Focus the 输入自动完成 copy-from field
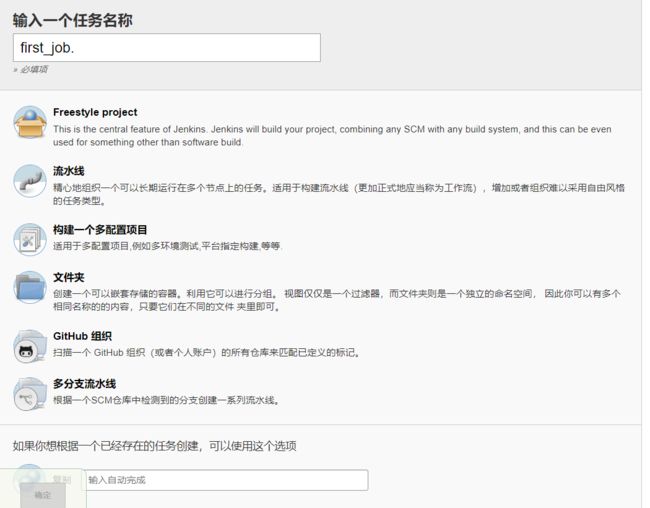650x508 pixels. tap(227, 480)
